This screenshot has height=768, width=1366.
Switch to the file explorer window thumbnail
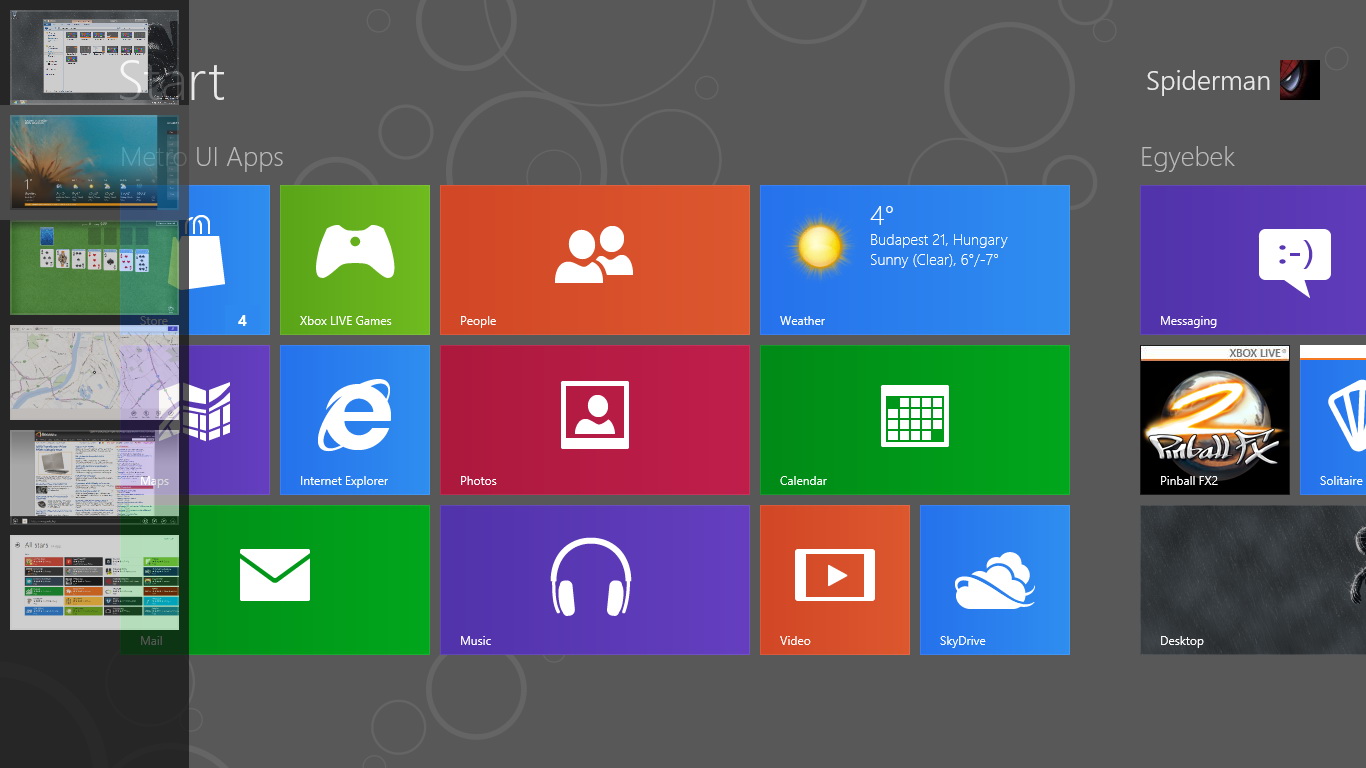click(95, 58)
